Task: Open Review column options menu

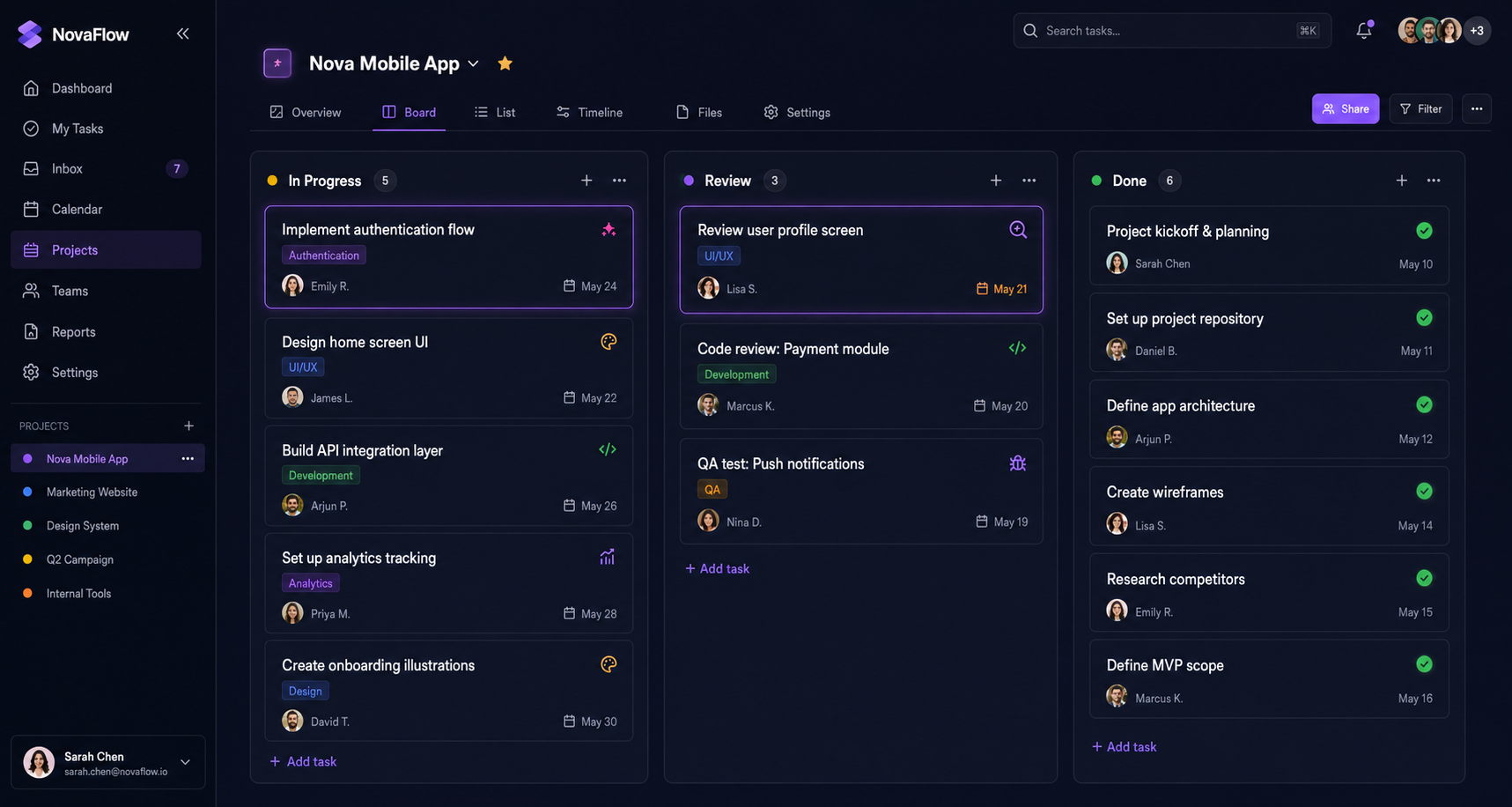Action: tap(1029, 181)
